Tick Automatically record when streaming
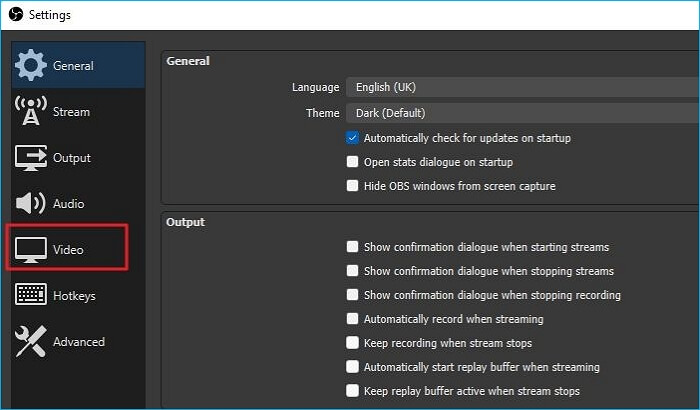This screenshot has width=700, height=410. pyautogui.click(x=352, y=318)
